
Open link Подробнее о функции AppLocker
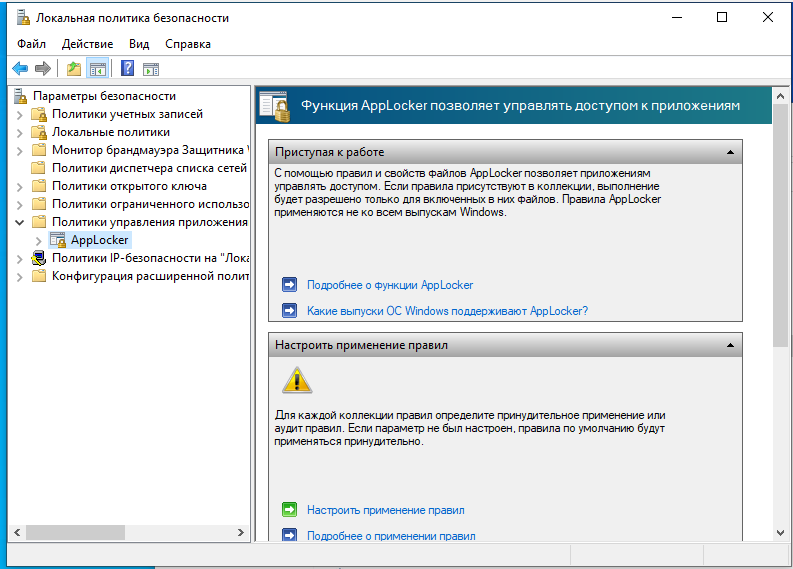390,285
